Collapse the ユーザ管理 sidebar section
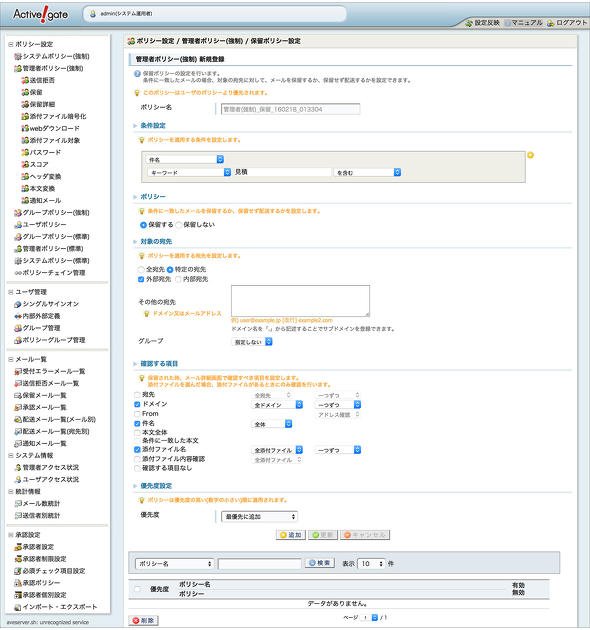 [11, 292]
